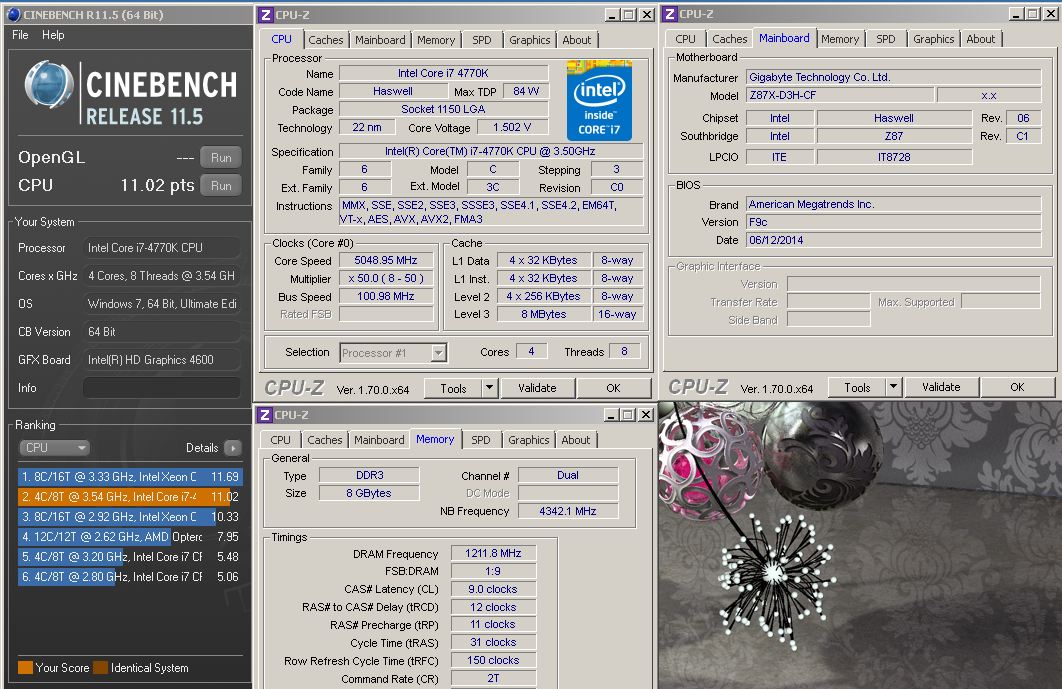1062x689 pixels.
Task: Click the Cinebench title bar app icon
Action: 13,14
